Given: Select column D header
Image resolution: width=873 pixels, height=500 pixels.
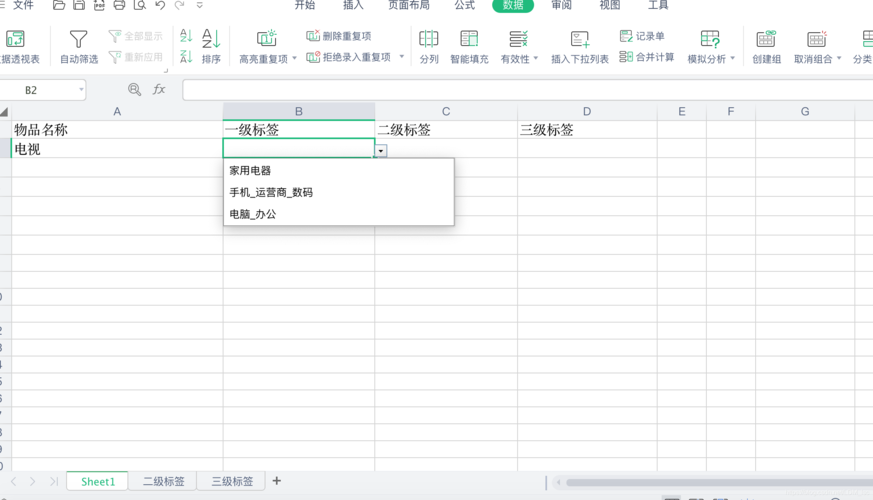Looking at the screenshot, I should pos(587,111).
